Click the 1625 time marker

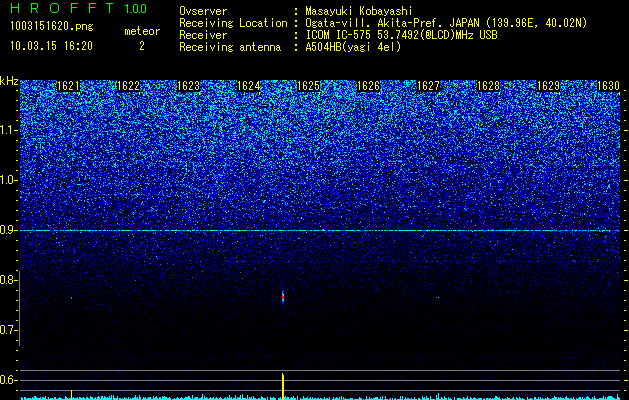click(x=308, y=86)
